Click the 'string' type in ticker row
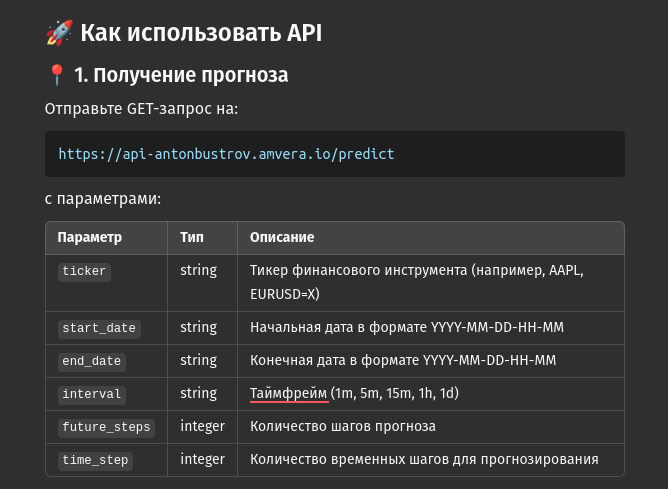 coord(199,270)
